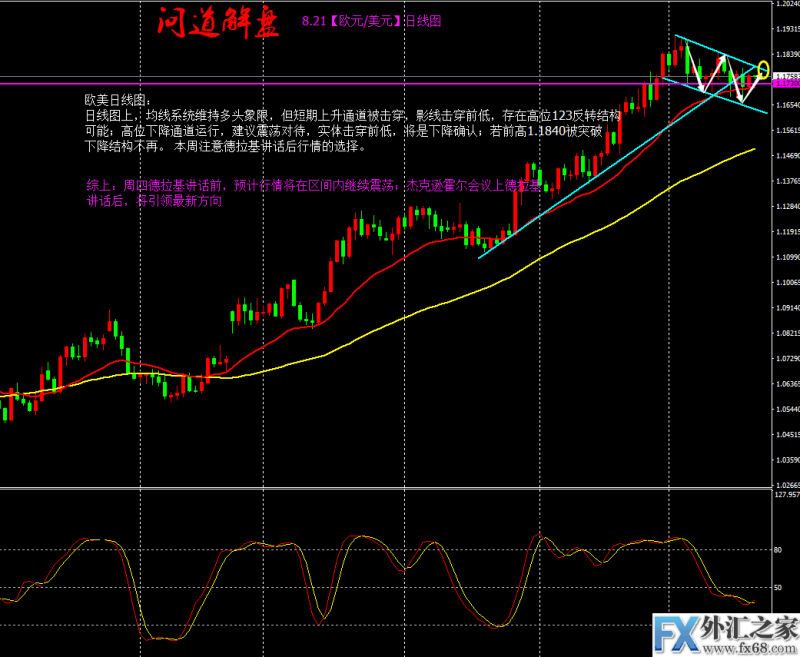
Task: Click the 1.11915 price axis label
Action: pyautogui.click(x=787, y=232)
